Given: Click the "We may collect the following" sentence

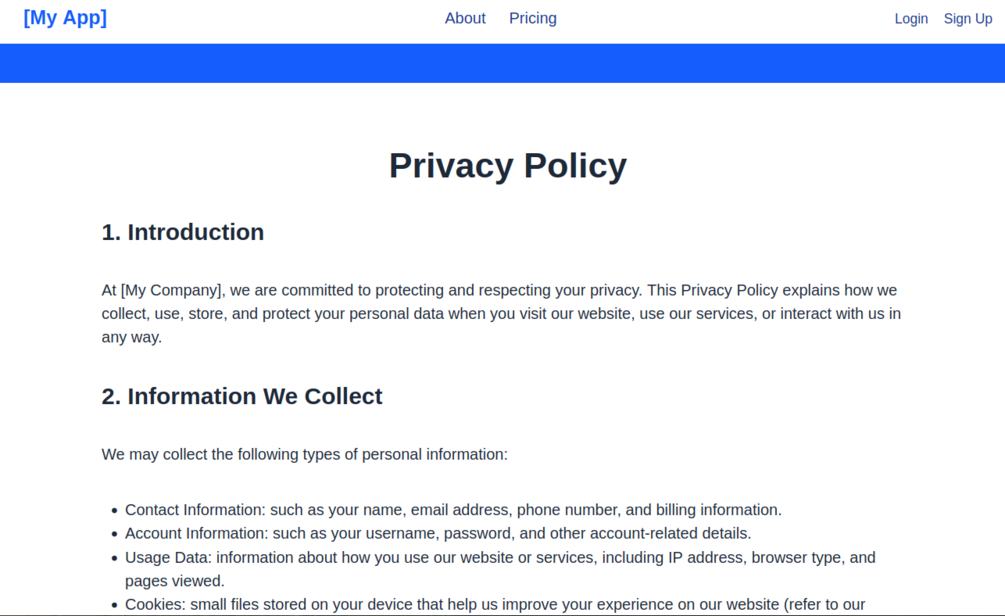Looking at the screenshot, I should point(305,454).
